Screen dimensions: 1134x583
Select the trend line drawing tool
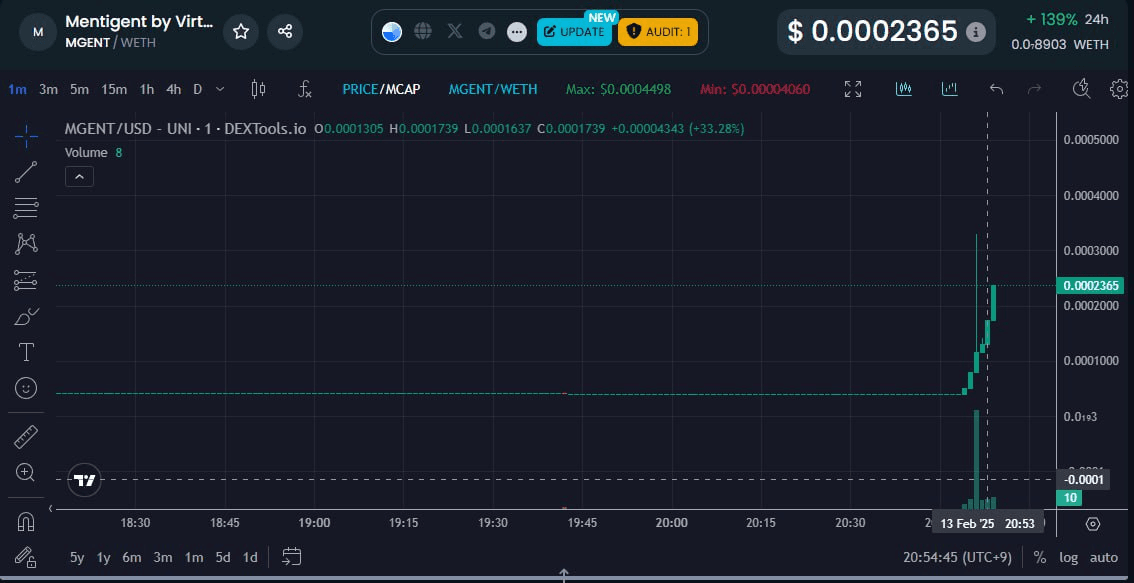click(26, 172)
